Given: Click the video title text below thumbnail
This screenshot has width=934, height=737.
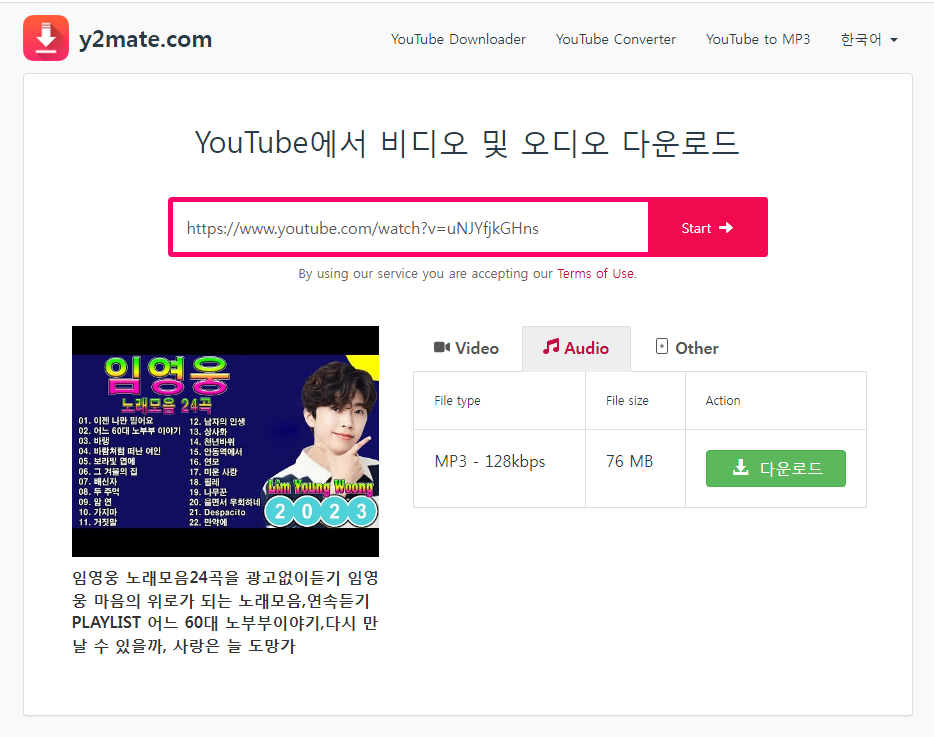Looking at the screenshot, I should [225, 612].
